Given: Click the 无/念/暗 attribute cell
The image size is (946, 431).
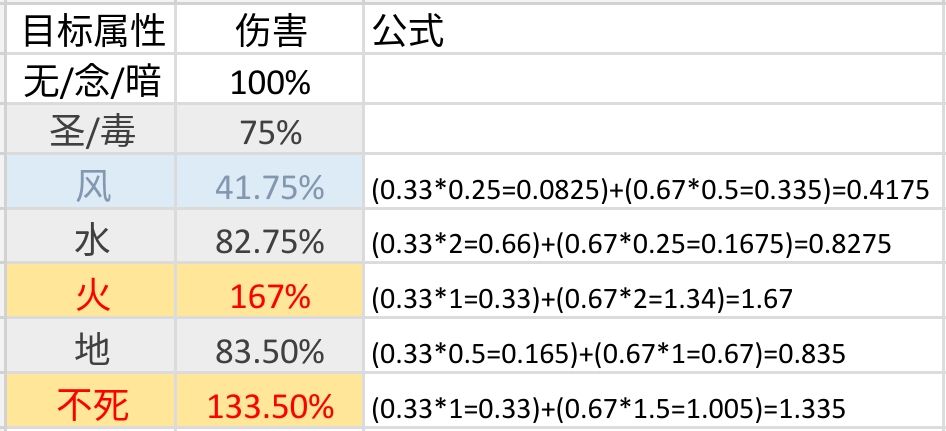Looking at the screenshot, I should 93,80.
